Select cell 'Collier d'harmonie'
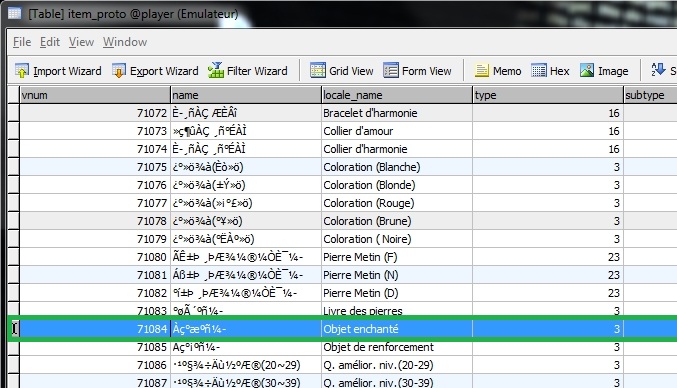Screen dimensions: 677x388 pos(397,149)
